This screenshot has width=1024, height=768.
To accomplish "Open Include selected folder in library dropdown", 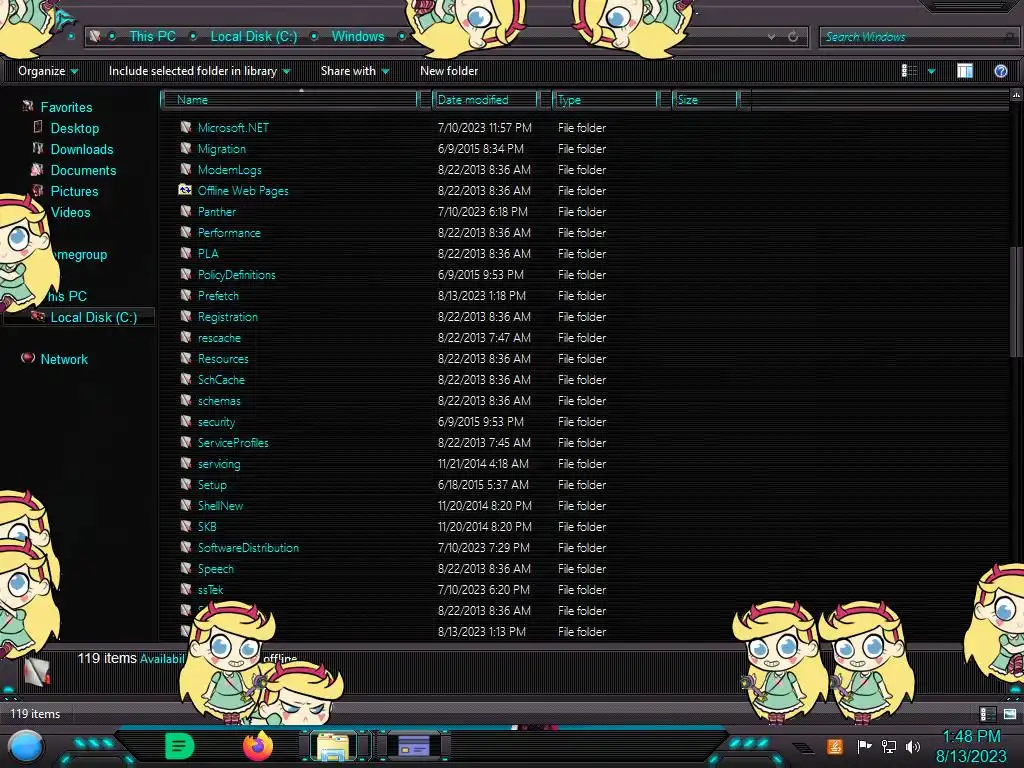I will [199, 71].
